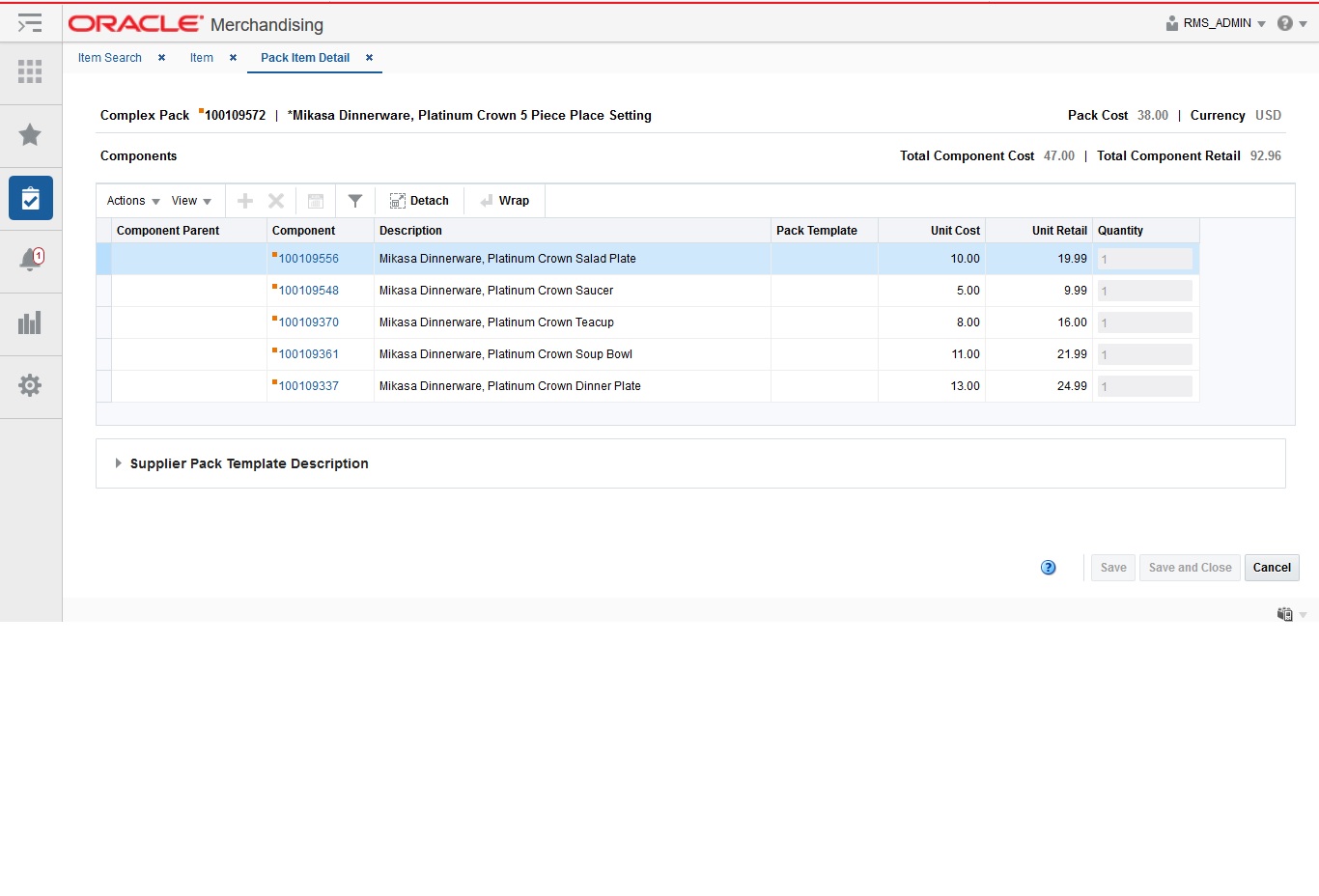Close the Pack Item Detail tab

coord(369,58)
